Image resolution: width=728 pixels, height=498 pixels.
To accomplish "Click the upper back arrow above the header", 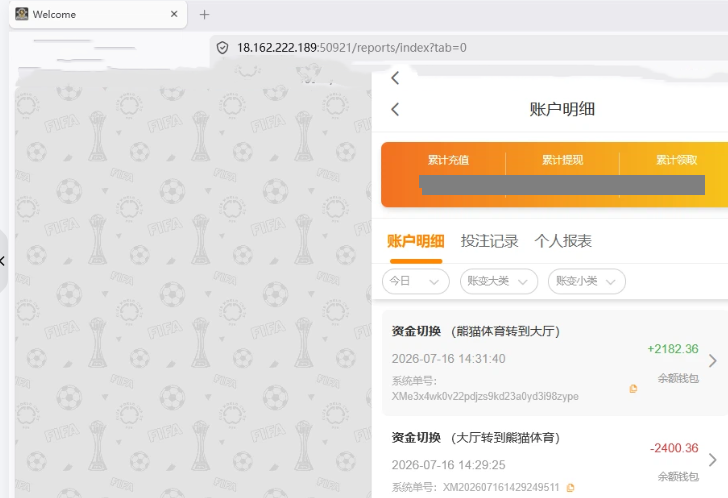I will (x=395, y=78).
